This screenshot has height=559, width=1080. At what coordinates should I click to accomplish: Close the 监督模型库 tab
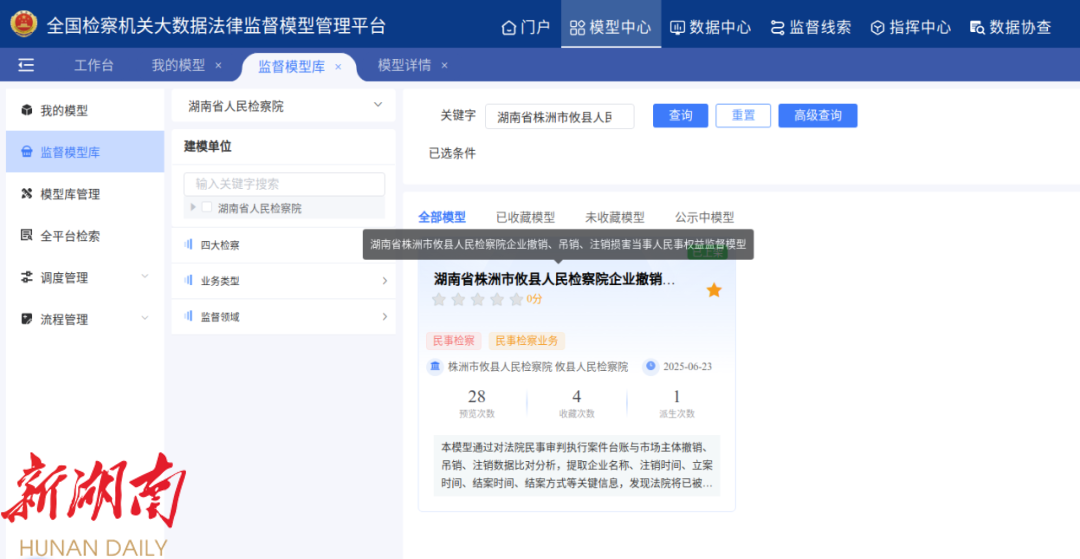[x=338, y=66]
